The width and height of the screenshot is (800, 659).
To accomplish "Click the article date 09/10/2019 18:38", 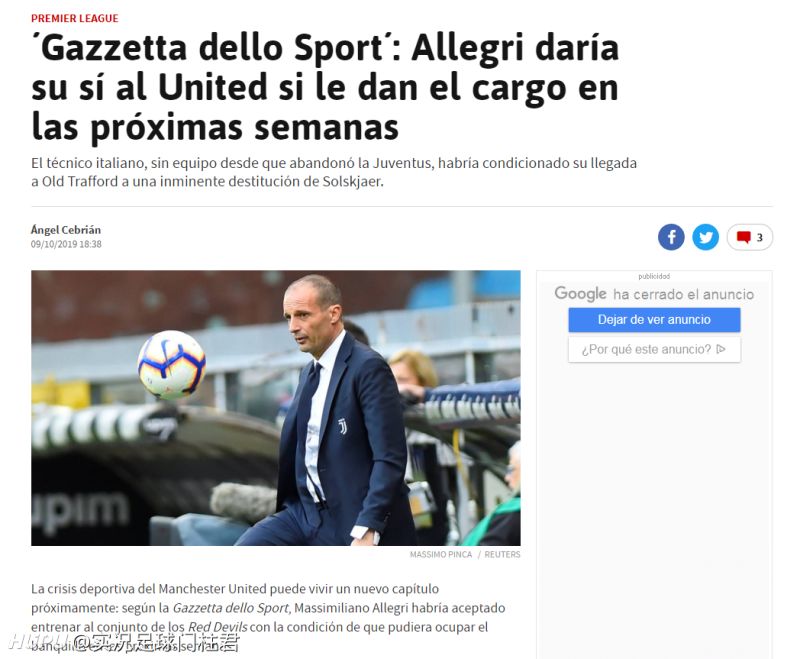I will [x=66, y=244].
